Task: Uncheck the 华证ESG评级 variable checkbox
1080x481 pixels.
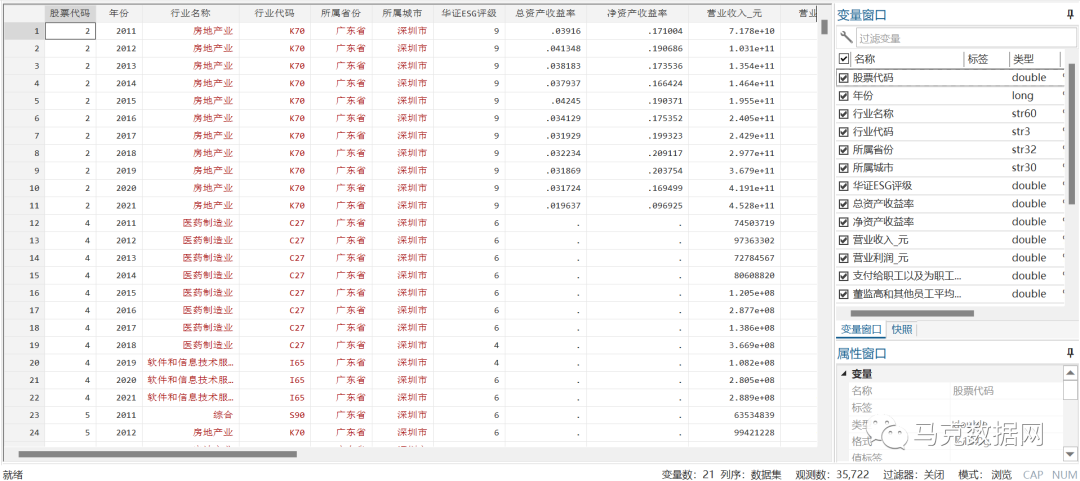Action: point(844,185)
